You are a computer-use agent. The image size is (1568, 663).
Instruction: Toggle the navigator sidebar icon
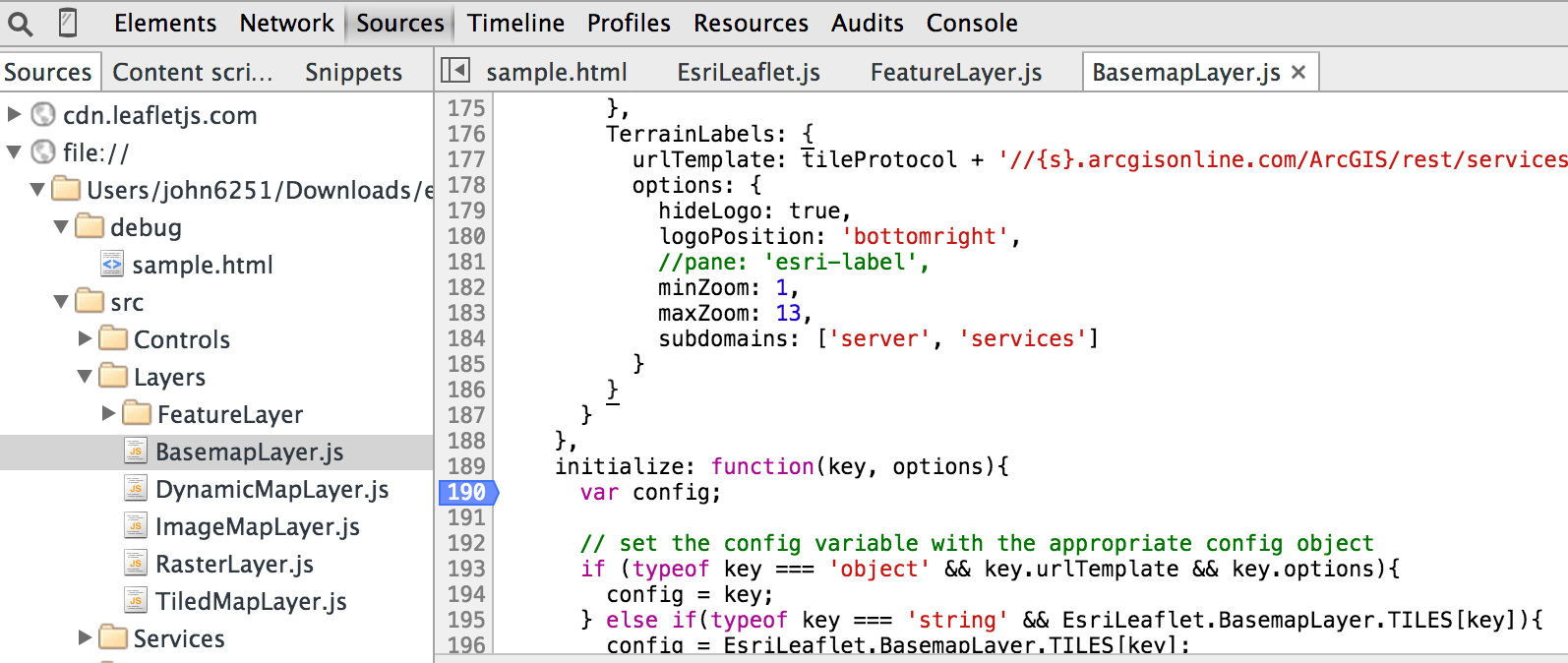pyautogui.click(x=454, y=71)
